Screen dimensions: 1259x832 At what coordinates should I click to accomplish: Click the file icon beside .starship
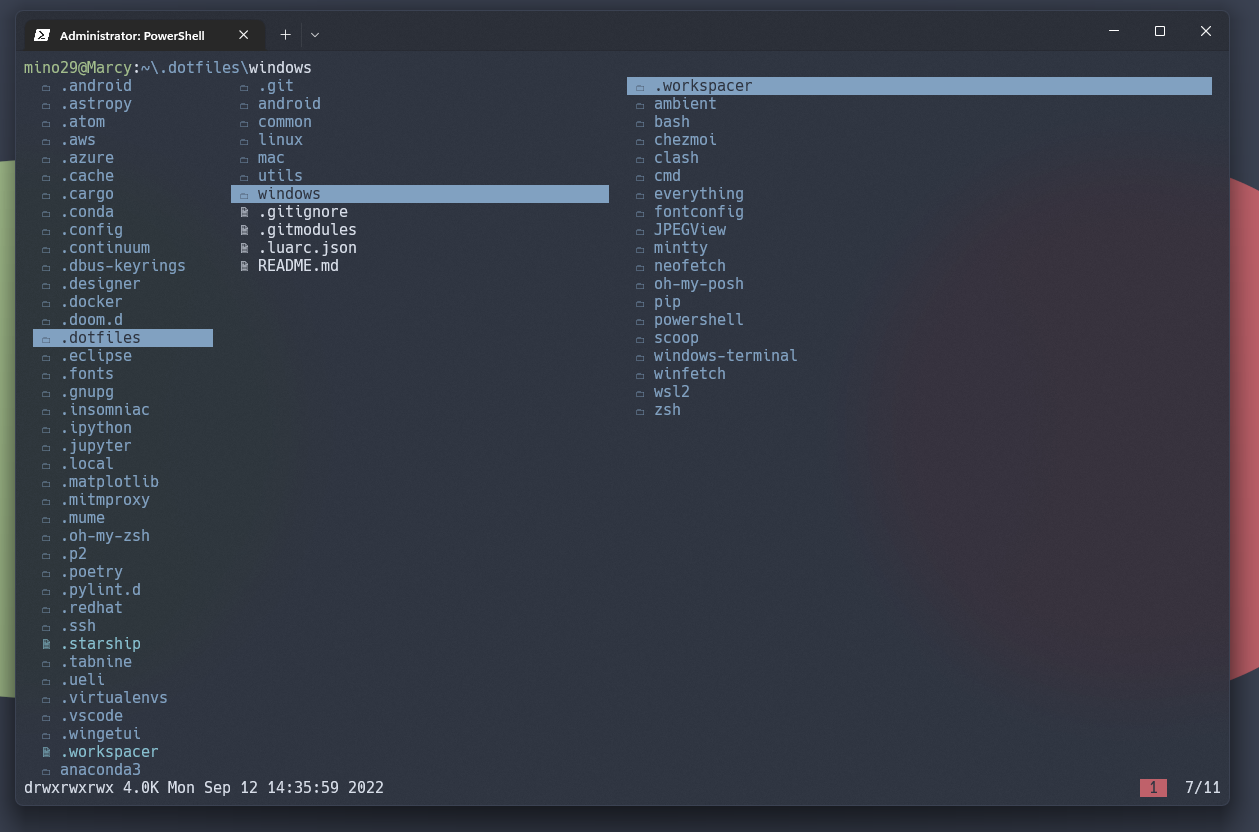pyautogui.click(x=46, y=644)
